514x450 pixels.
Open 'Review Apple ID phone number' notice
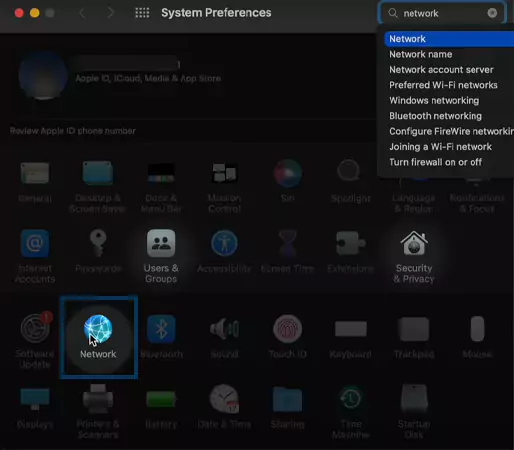pyautogui.click(x=73, y=131)
